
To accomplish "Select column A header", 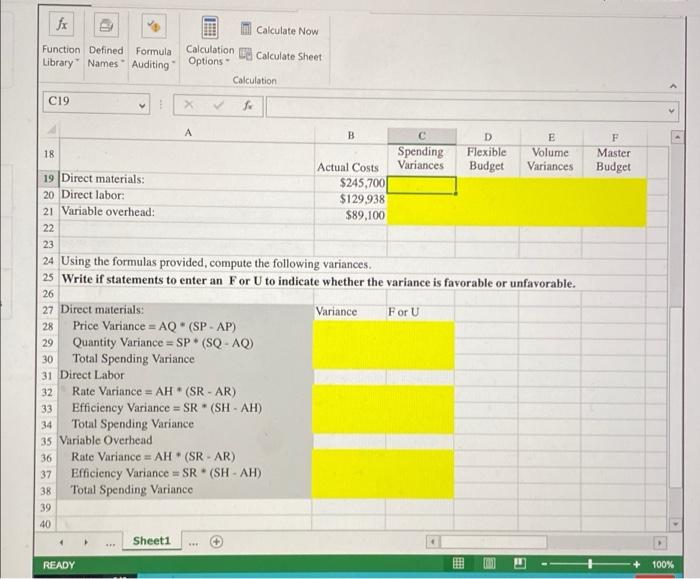I will pos(188,133).
